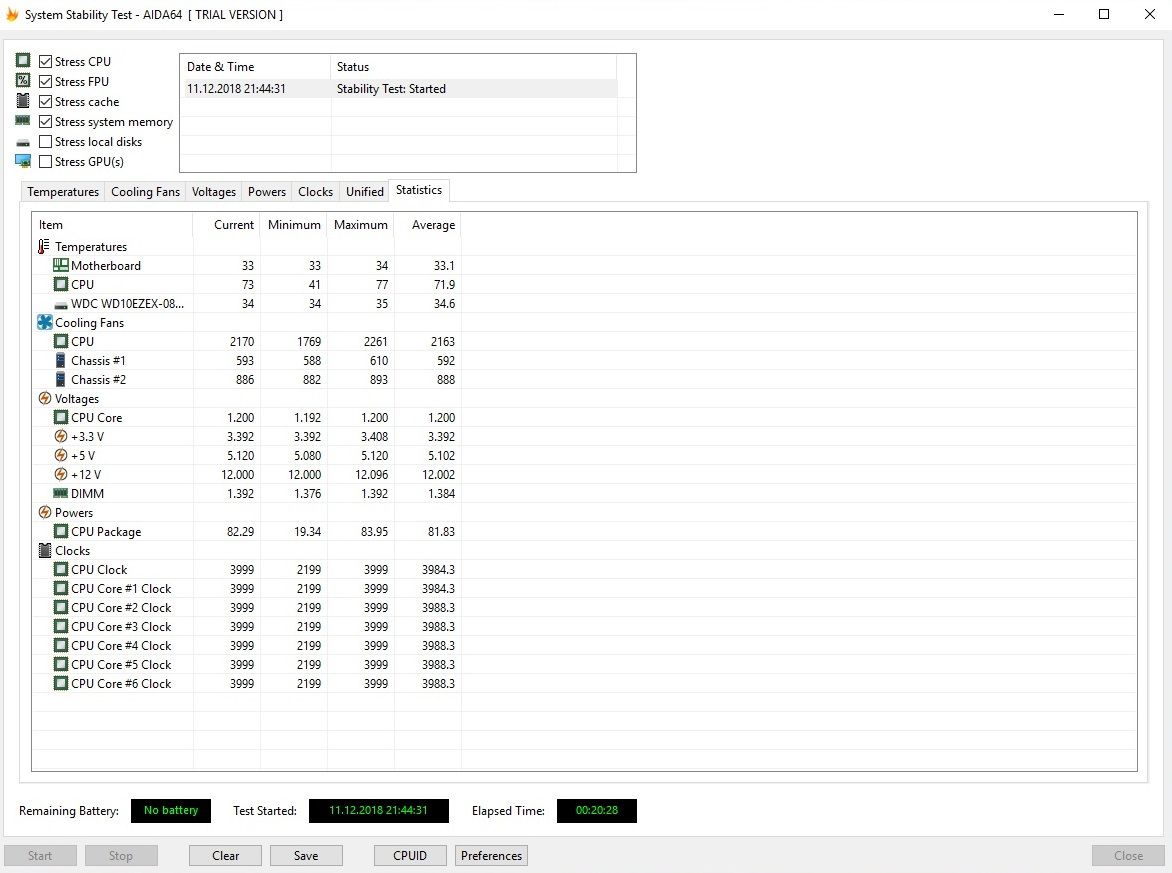Viewport: 1172px width, 873px height.
Task: Select the Voltages tab
Action: coord(214,191)
